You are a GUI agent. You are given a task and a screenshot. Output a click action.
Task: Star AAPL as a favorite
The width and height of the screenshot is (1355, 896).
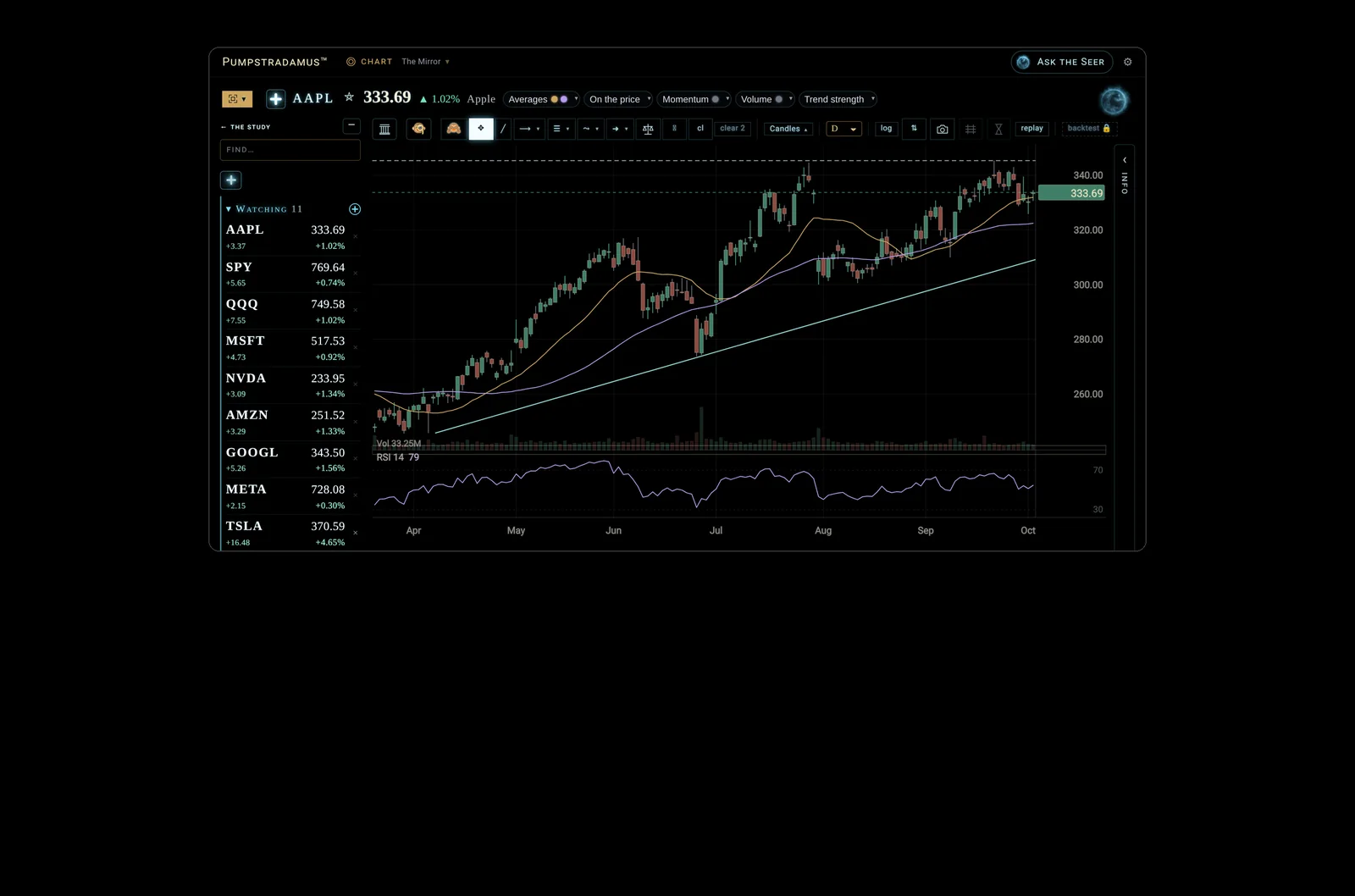click(349, 98)
